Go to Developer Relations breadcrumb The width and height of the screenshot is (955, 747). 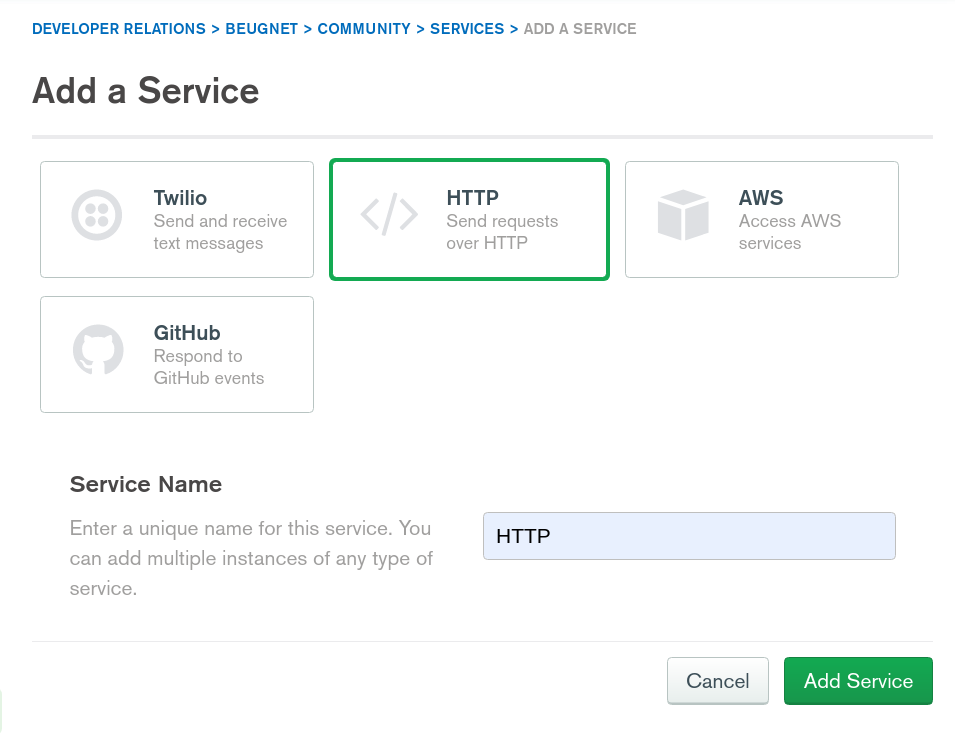click(x=118, y=29)
